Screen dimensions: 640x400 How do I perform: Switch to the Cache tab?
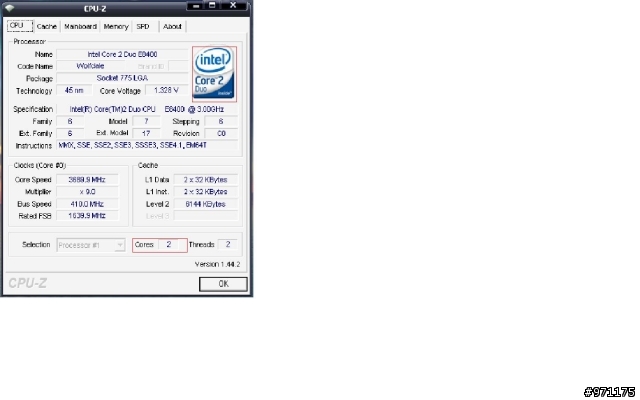(x=47, y=27)
